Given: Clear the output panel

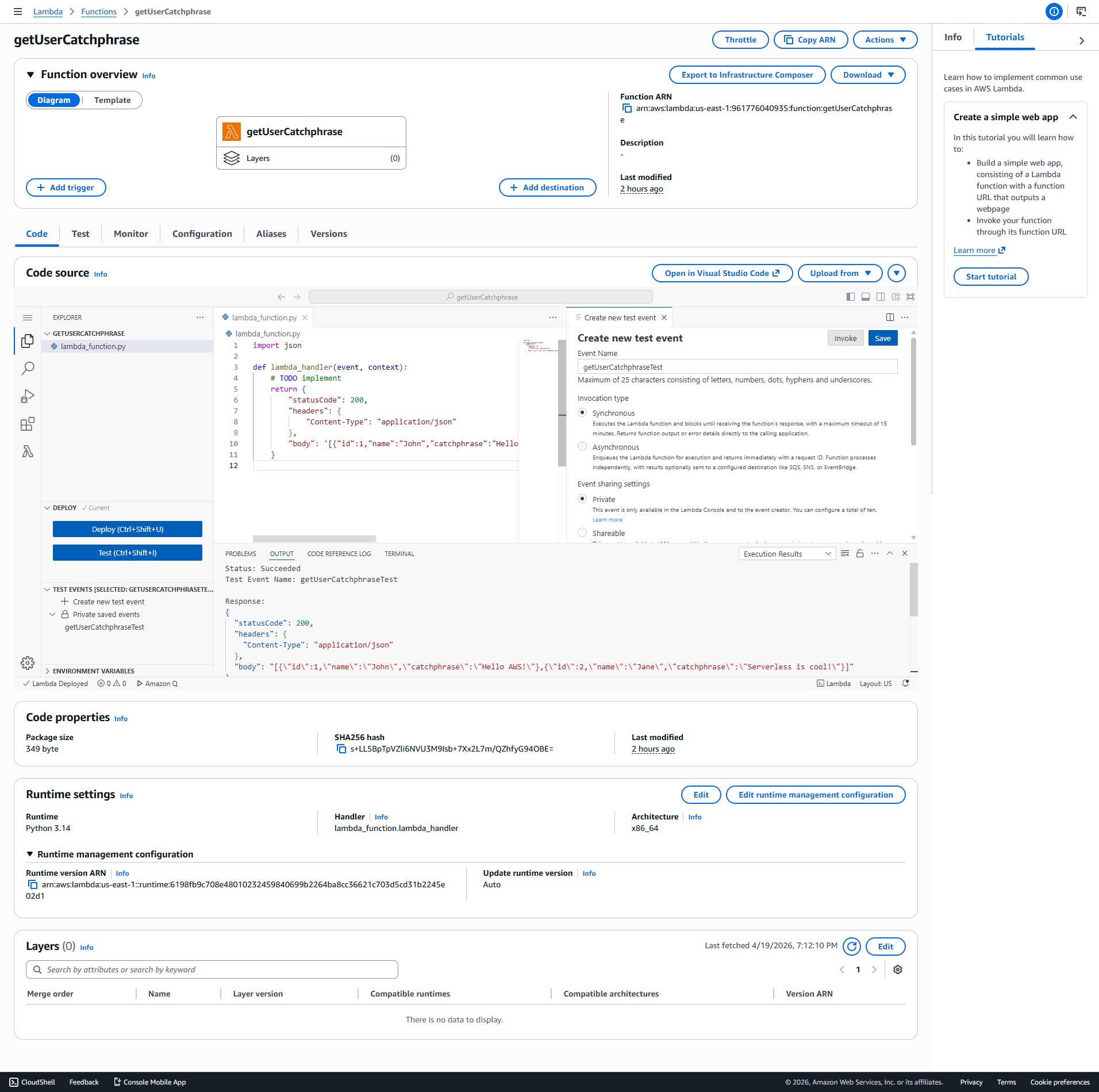Looking at the screenshot, I should tap(845, 553).
